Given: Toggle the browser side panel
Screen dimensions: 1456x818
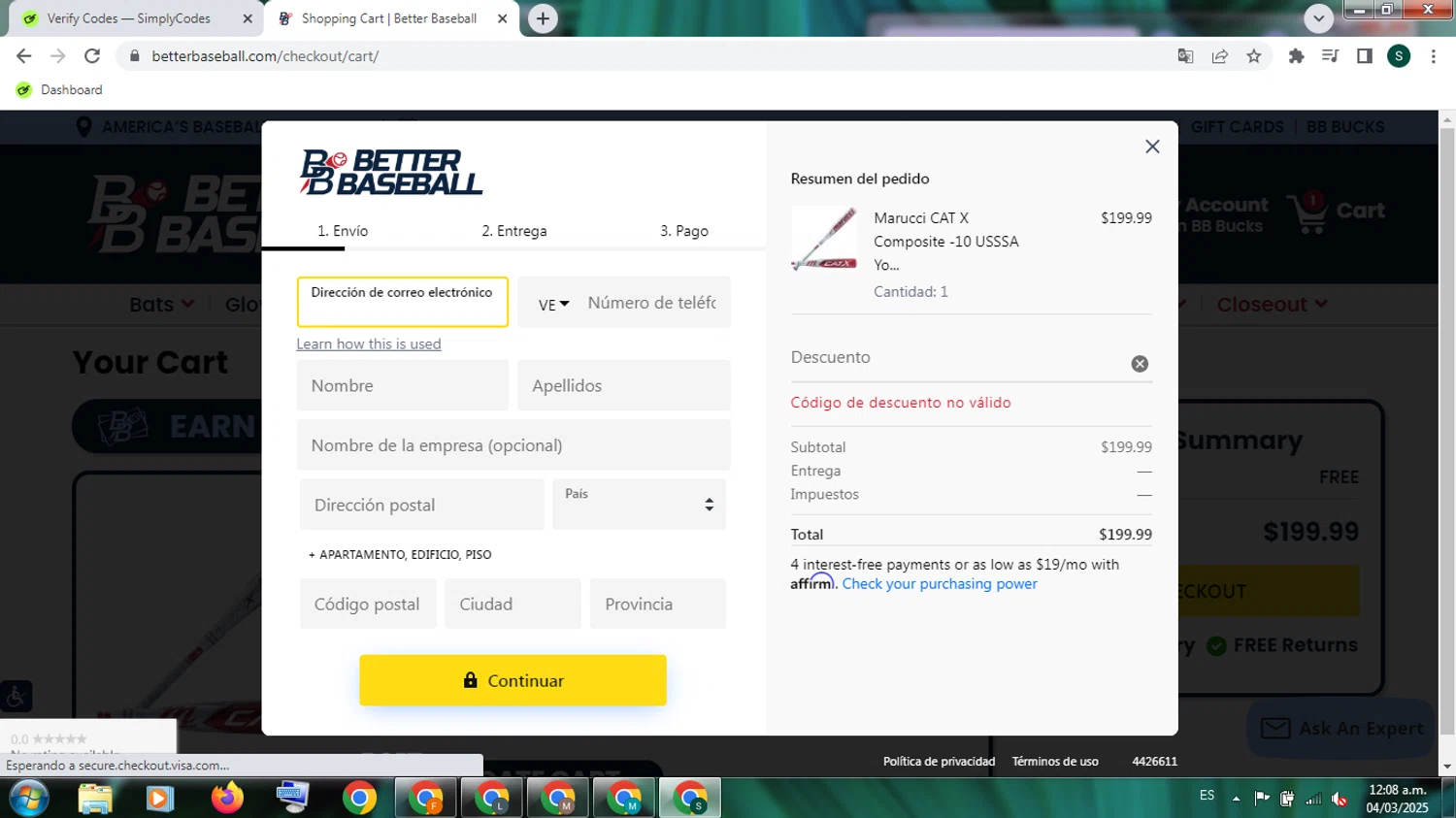Looking at the screenshot, I should coord(1365,56).
